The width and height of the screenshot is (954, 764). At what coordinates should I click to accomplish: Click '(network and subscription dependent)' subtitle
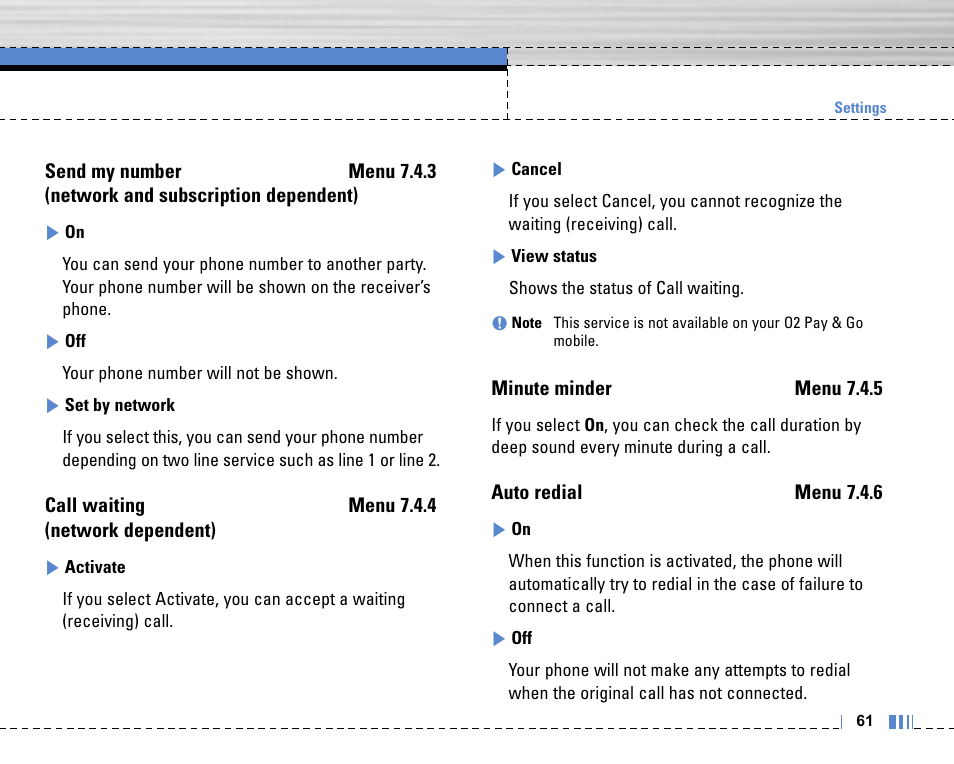point(201,196)
